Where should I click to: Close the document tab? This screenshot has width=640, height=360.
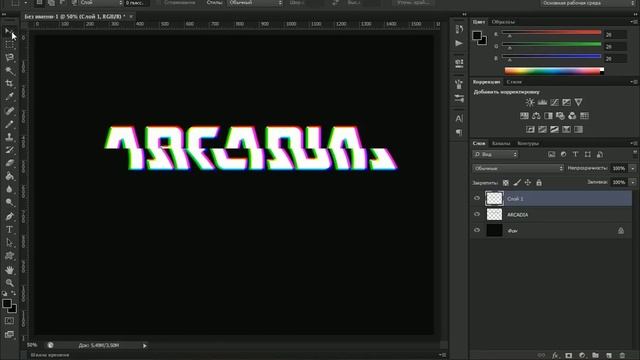[131, 17]
